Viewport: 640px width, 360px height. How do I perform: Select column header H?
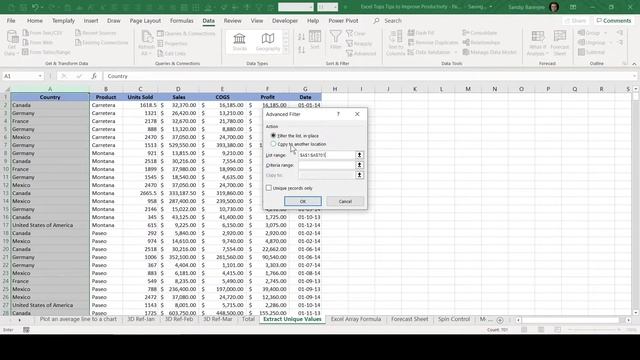click(x=335, y=89)
